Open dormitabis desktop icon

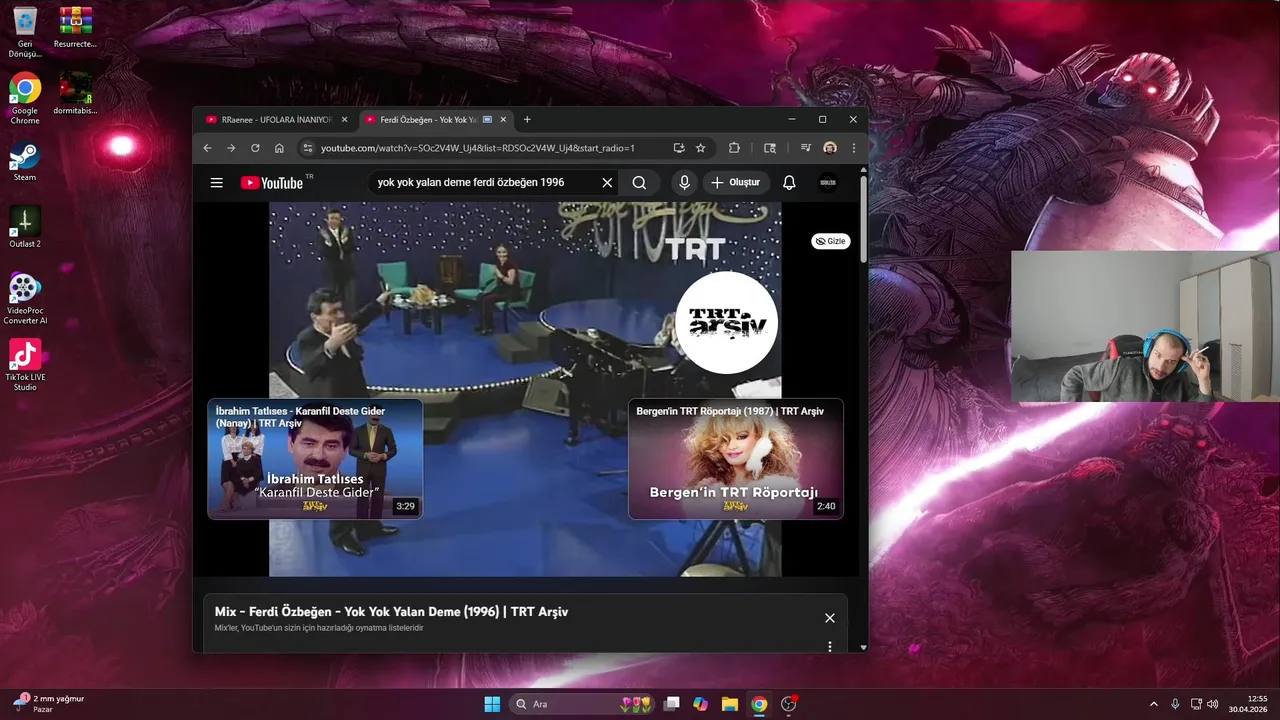75,94
